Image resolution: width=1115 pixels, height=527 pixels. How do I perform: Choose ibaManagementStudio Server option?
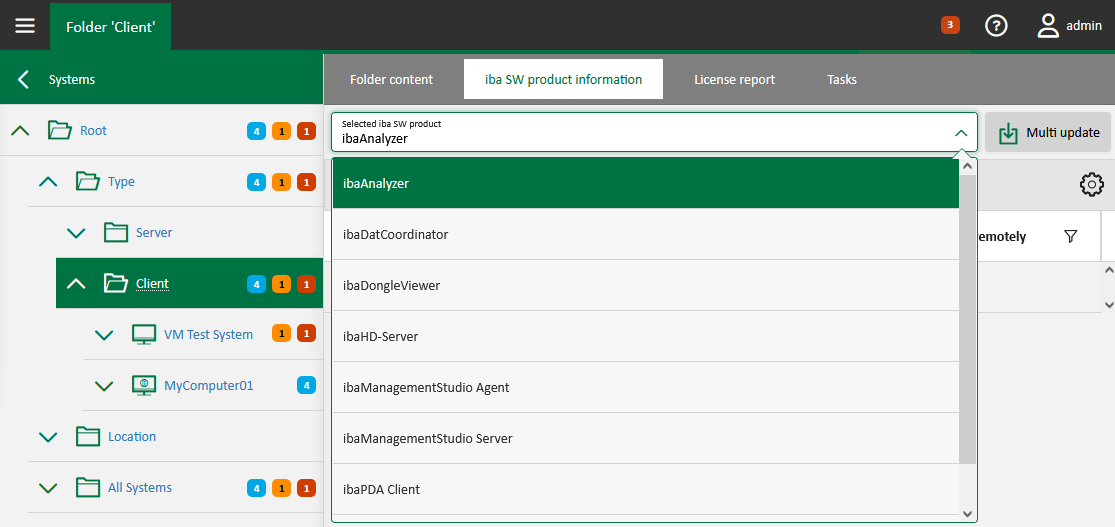(x=646, y=438)
